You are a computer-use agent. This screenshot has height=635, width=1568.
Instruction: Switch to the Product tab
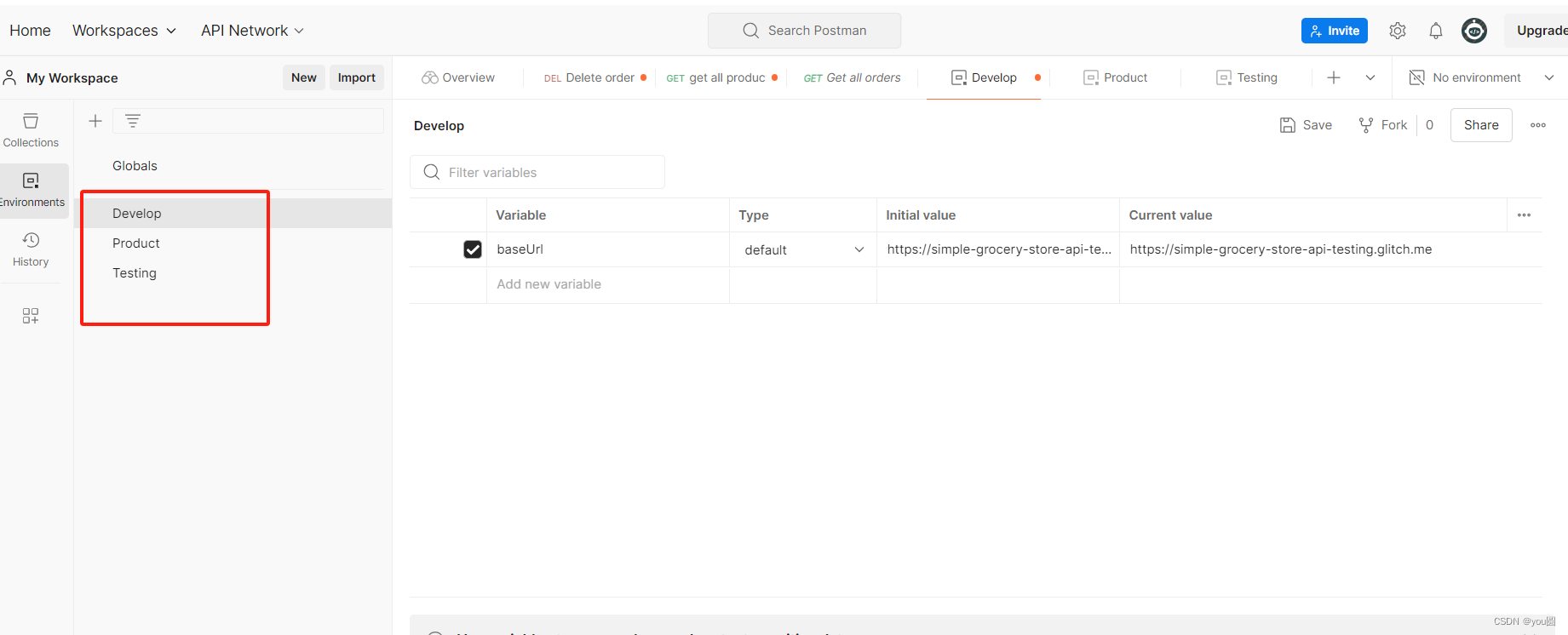pyautogui.click(x=1116, y=77)
